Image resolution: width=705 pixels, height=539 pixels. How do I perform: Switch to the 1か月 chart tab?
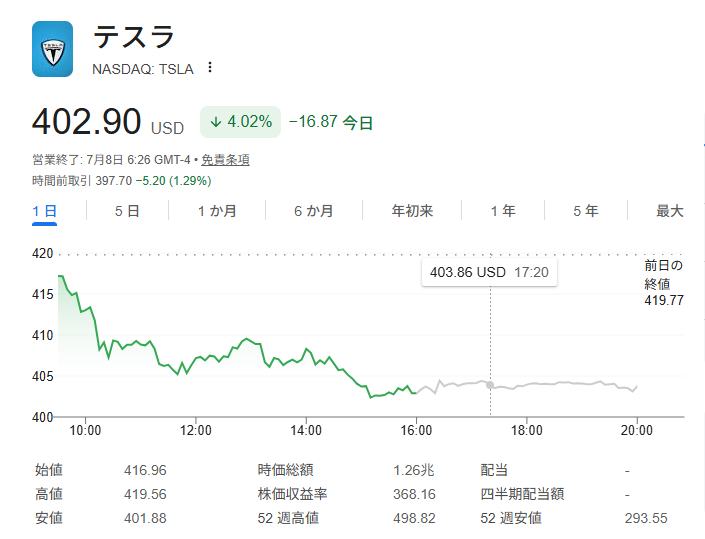point(217,211)
